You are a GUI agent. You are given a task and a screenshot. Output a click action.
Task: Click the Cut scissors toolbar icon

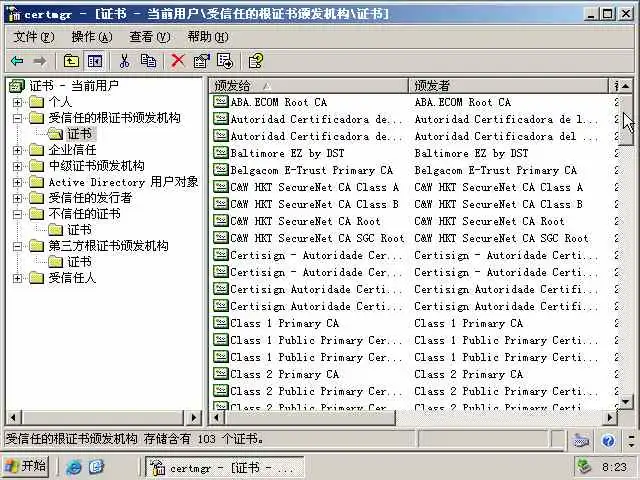124,61
